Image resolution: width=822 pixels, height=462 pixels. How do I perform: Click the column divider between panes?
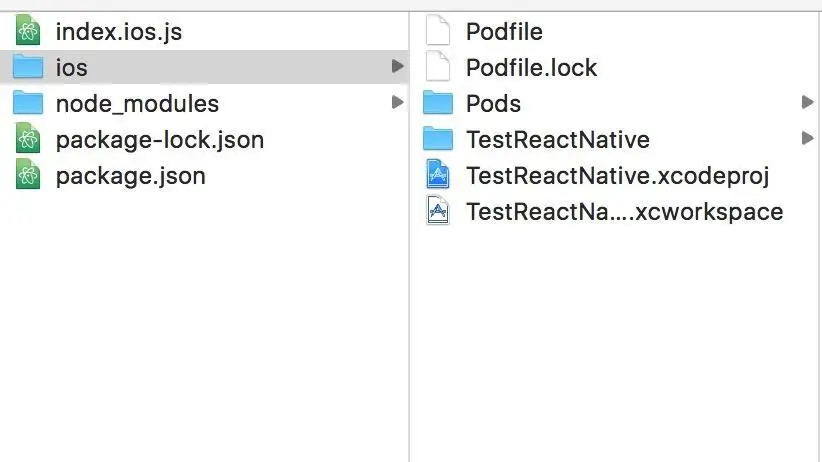[410, 300]
